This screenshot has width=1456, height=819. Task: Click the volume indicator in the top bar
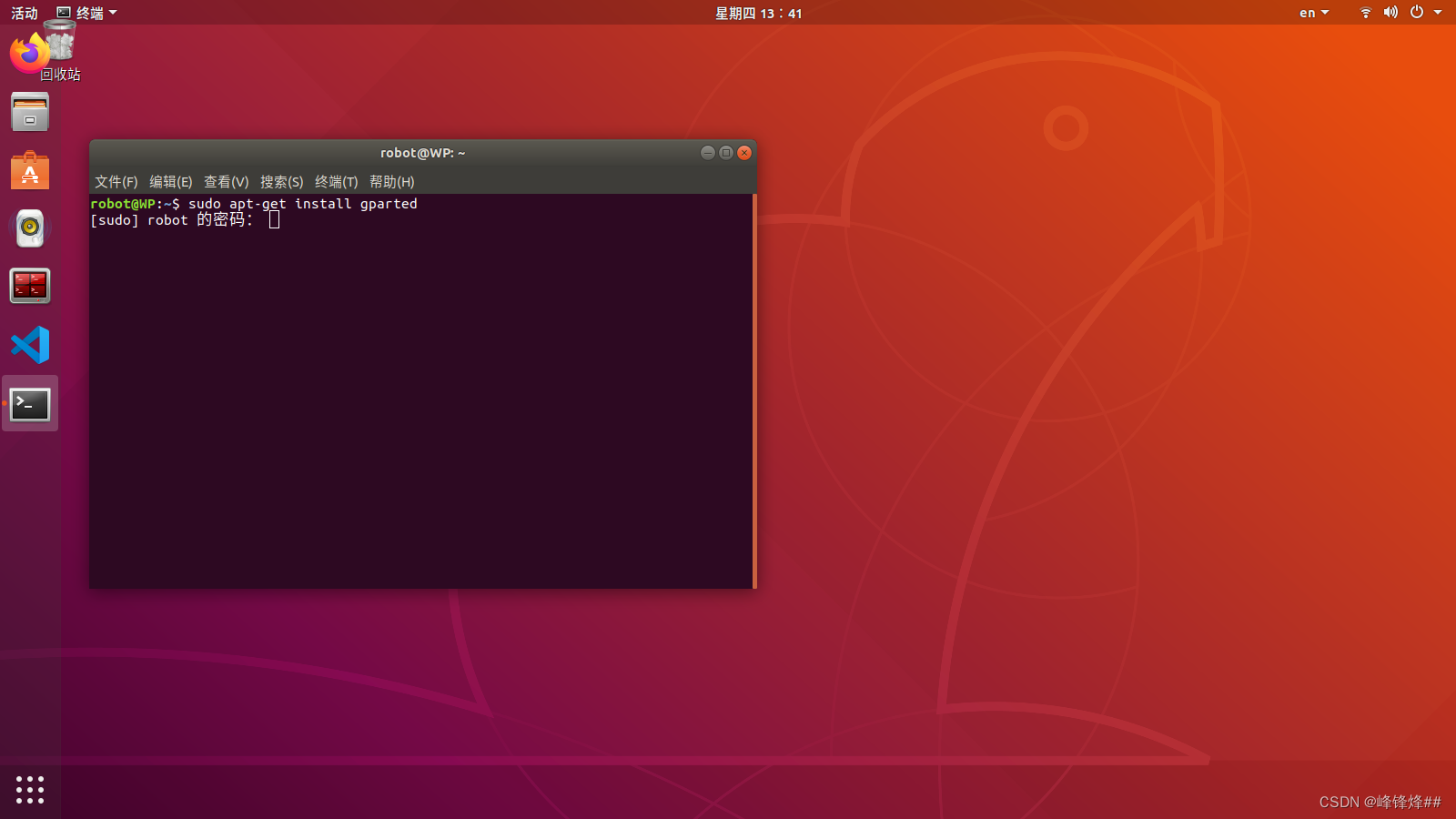coord(1390,13)
